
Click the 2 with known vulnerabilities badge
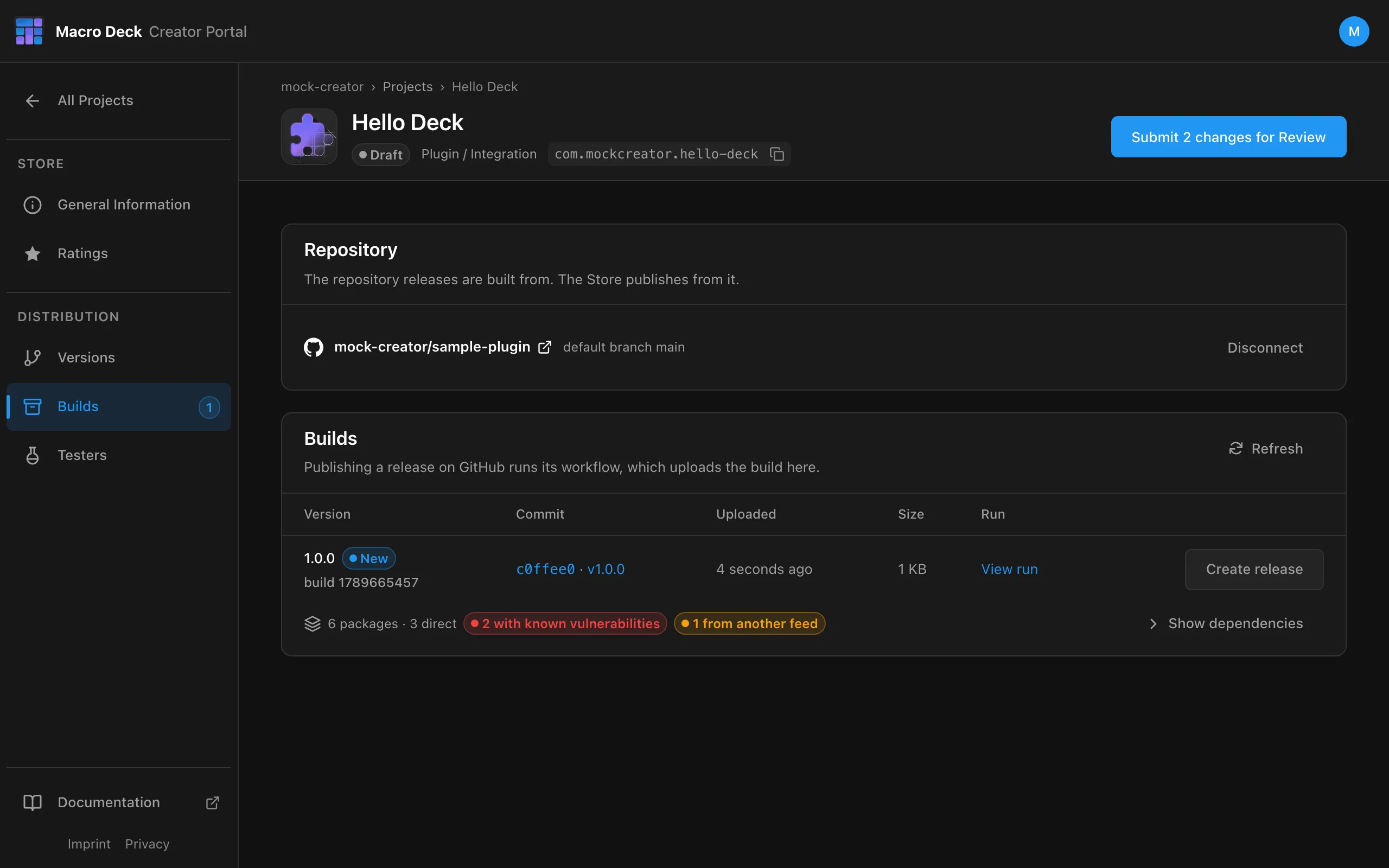565,623
